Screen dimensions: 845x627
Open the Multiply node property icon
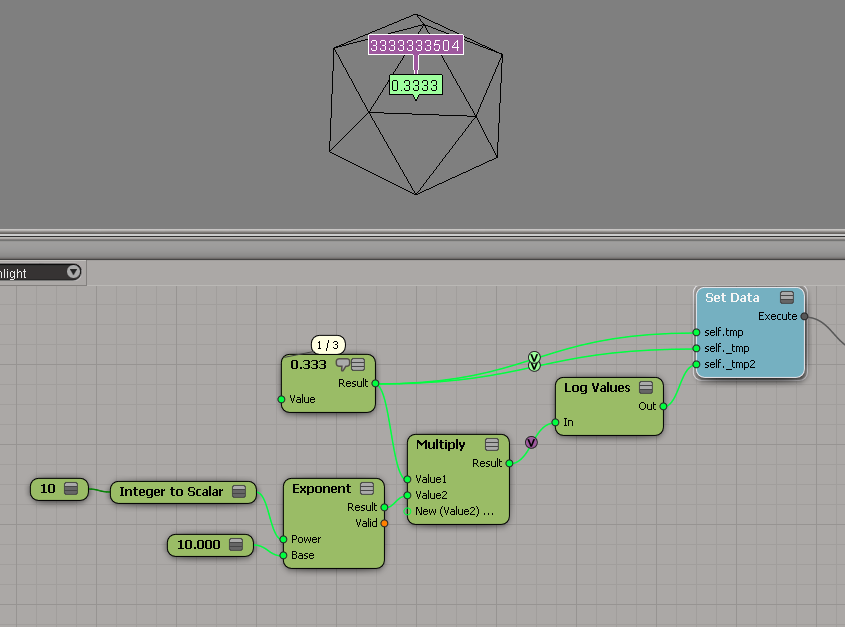click(492, 444)
